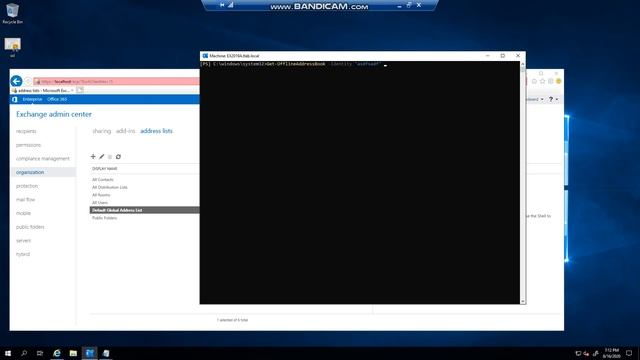This screenshot has width=640, height=360.
Task: Edit selected address list with pencil icon
Action: point(102,157)
